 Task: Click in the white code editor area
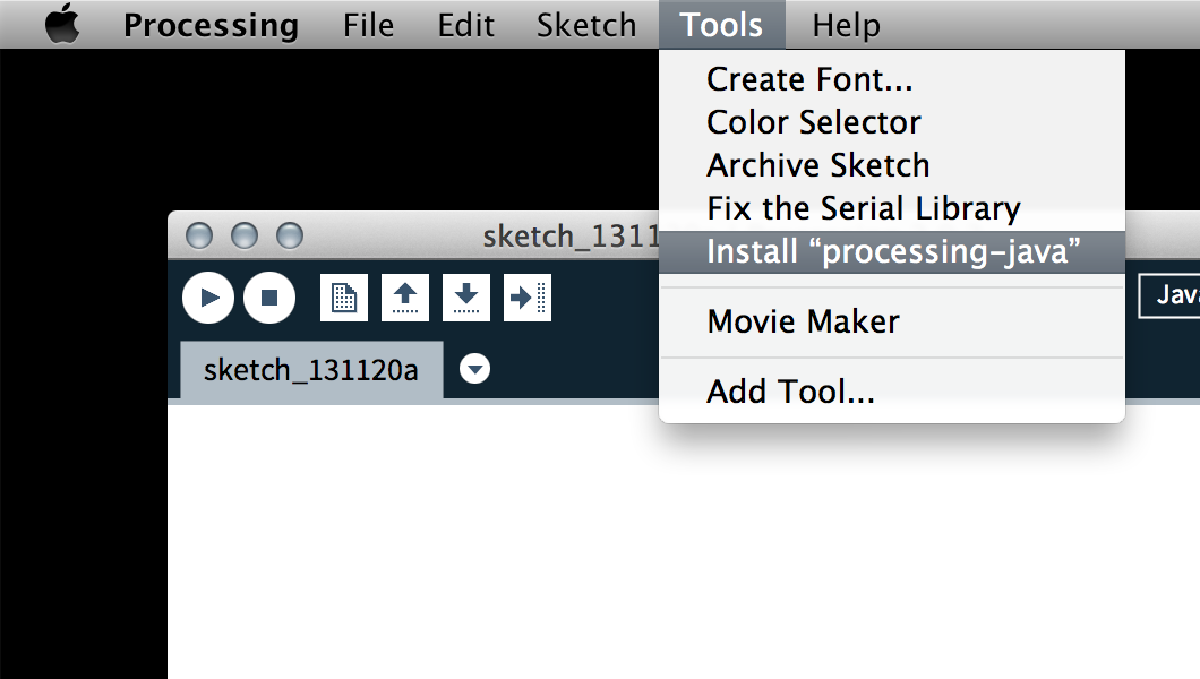[684, 542]
